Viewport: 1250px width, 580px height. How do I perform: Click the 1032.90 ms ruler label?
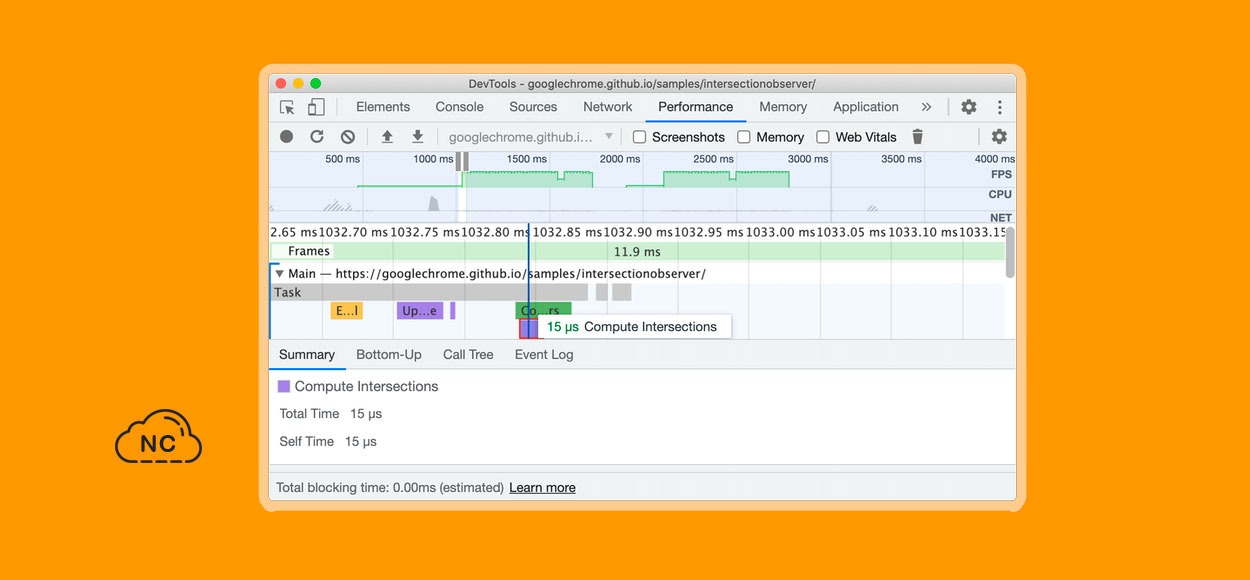click(x=638, y=232)
